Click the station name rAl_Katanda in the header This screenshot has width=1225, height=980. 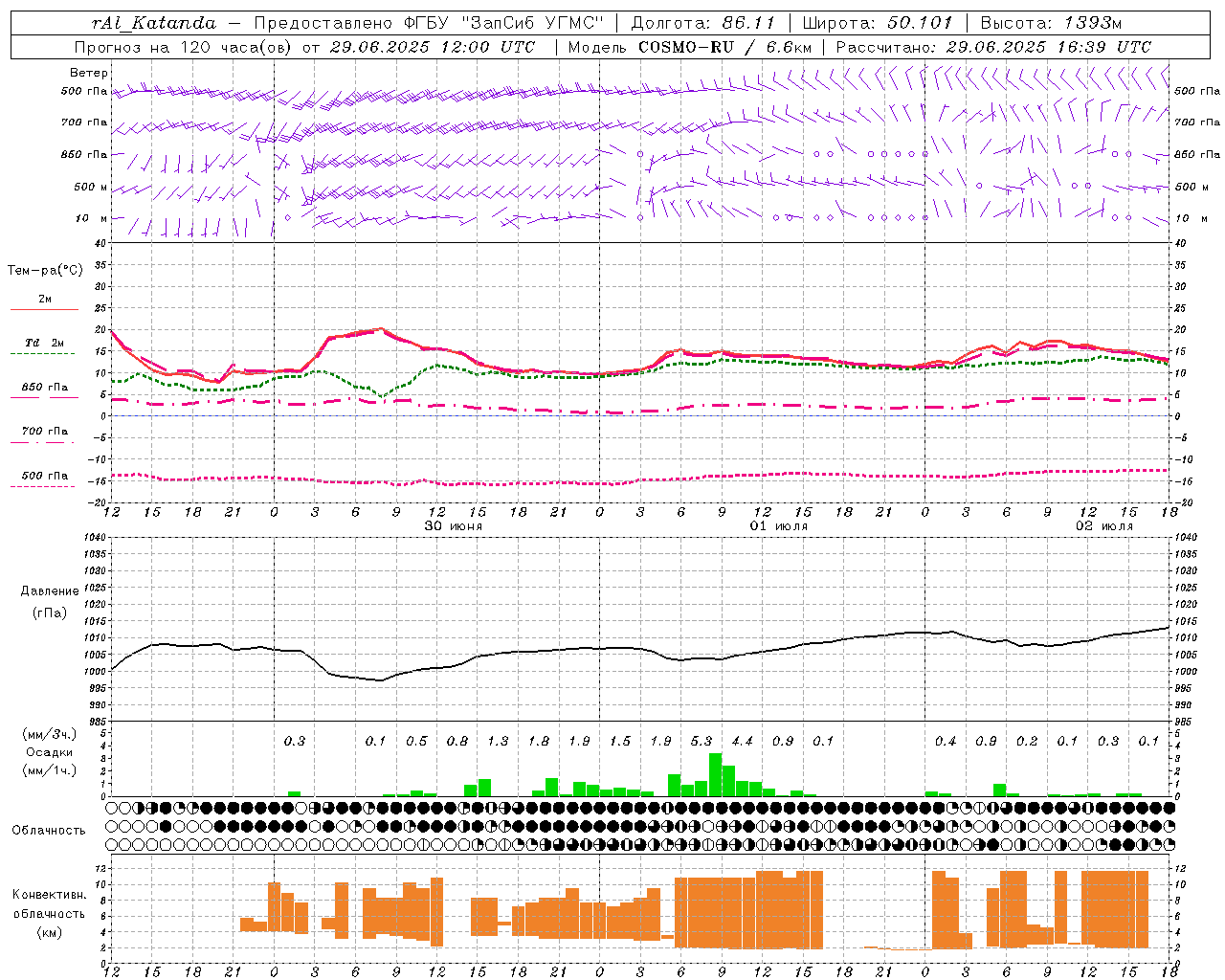[x=154, y=23]
